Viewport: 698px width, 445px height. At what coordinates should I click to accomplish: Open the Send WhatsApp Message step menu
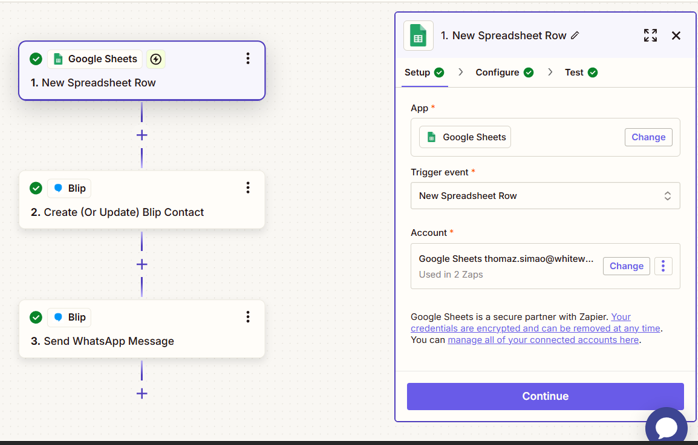(248, 316)
